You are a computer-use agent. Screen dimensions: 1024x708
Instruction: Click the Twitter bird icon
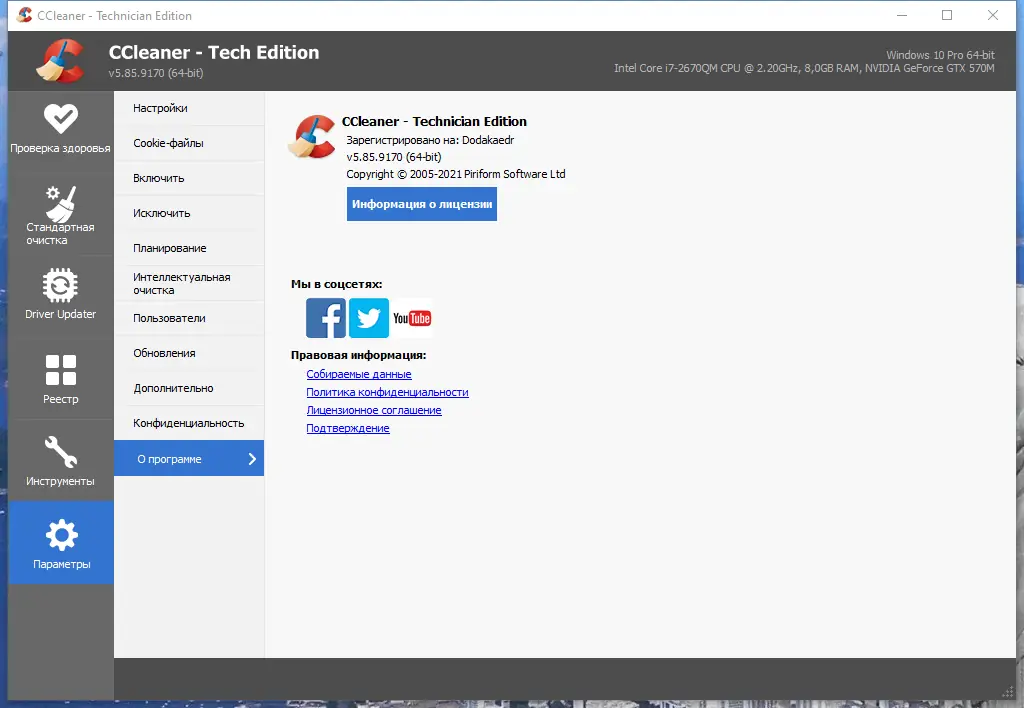pos(368,317)
